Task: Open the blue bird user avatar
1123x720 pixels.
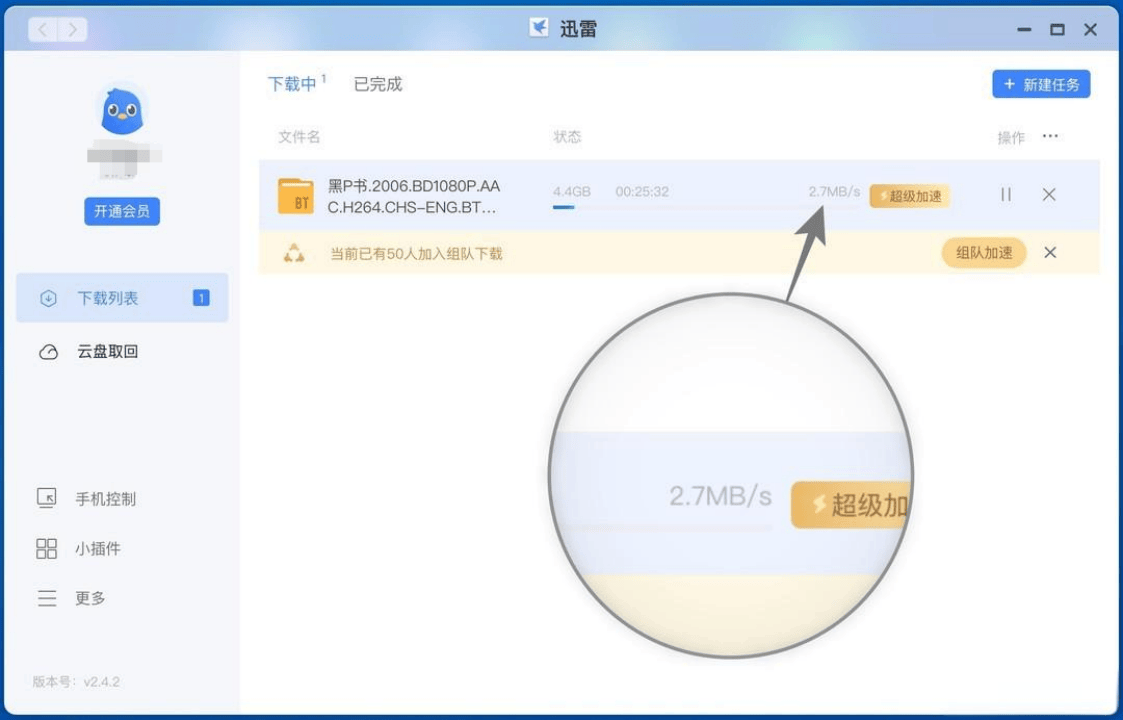Action: pyautogui.click(x=122, y=110)
